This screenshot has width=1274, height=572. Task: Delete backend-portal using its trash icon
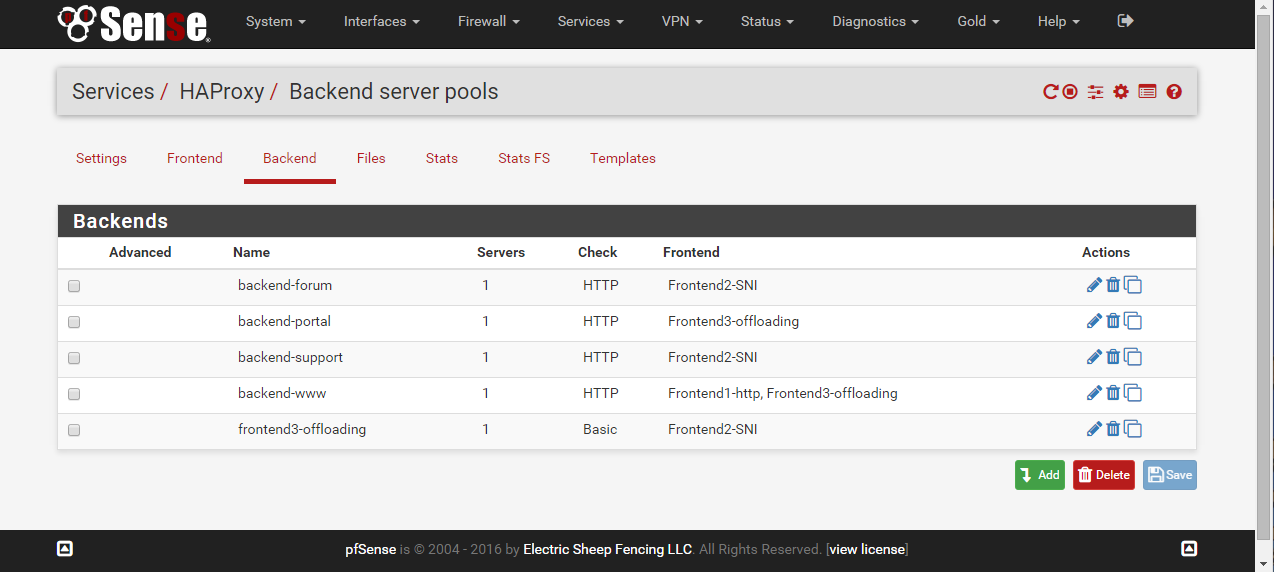1113,321
